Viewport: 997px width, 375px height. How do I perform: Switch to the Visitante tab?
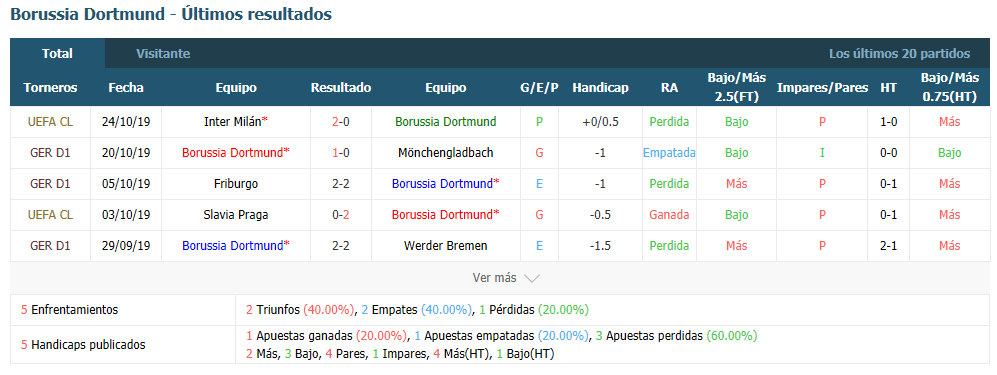pos(163,54)
